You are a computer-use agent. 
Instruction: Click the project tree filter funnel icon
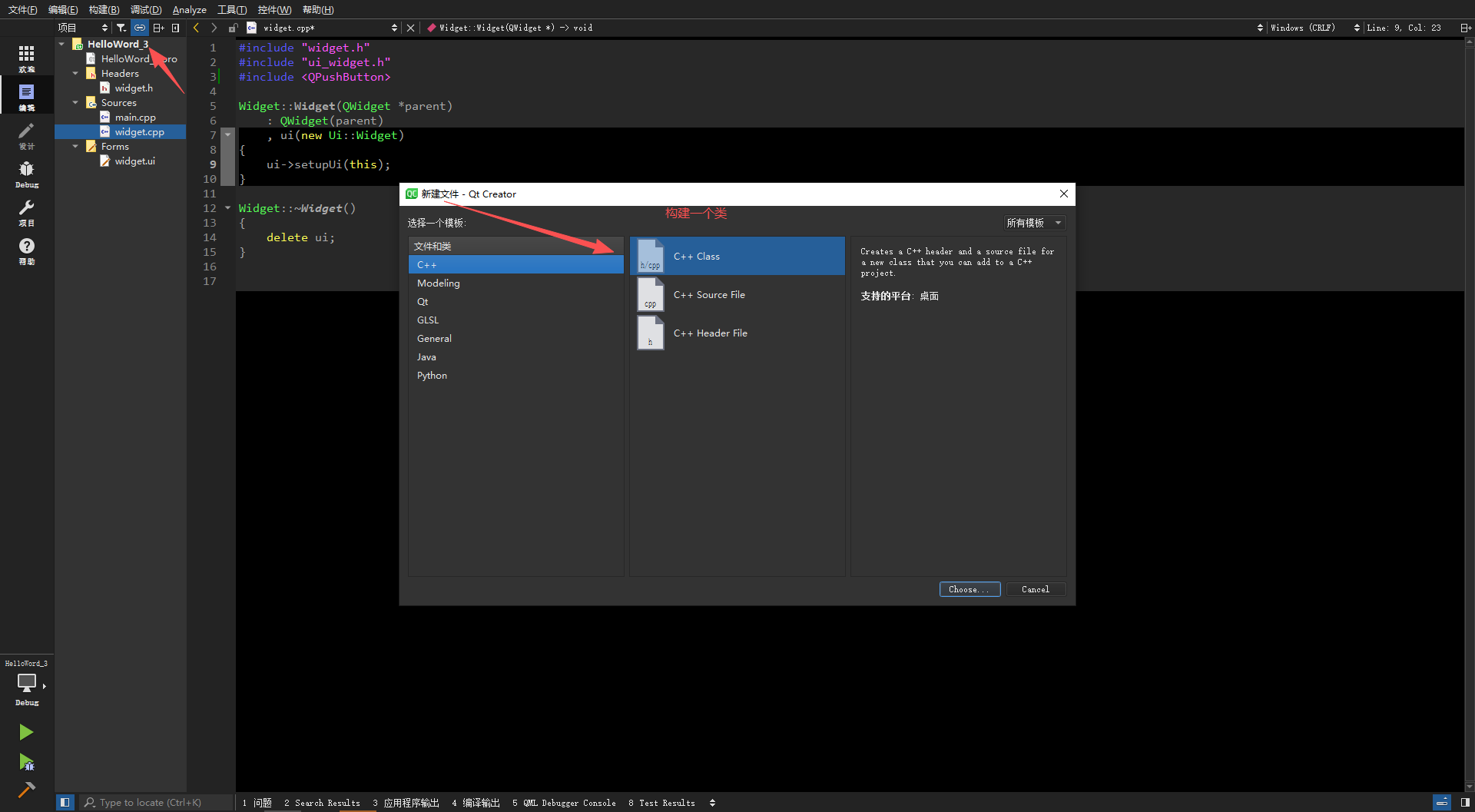point(121,28)
